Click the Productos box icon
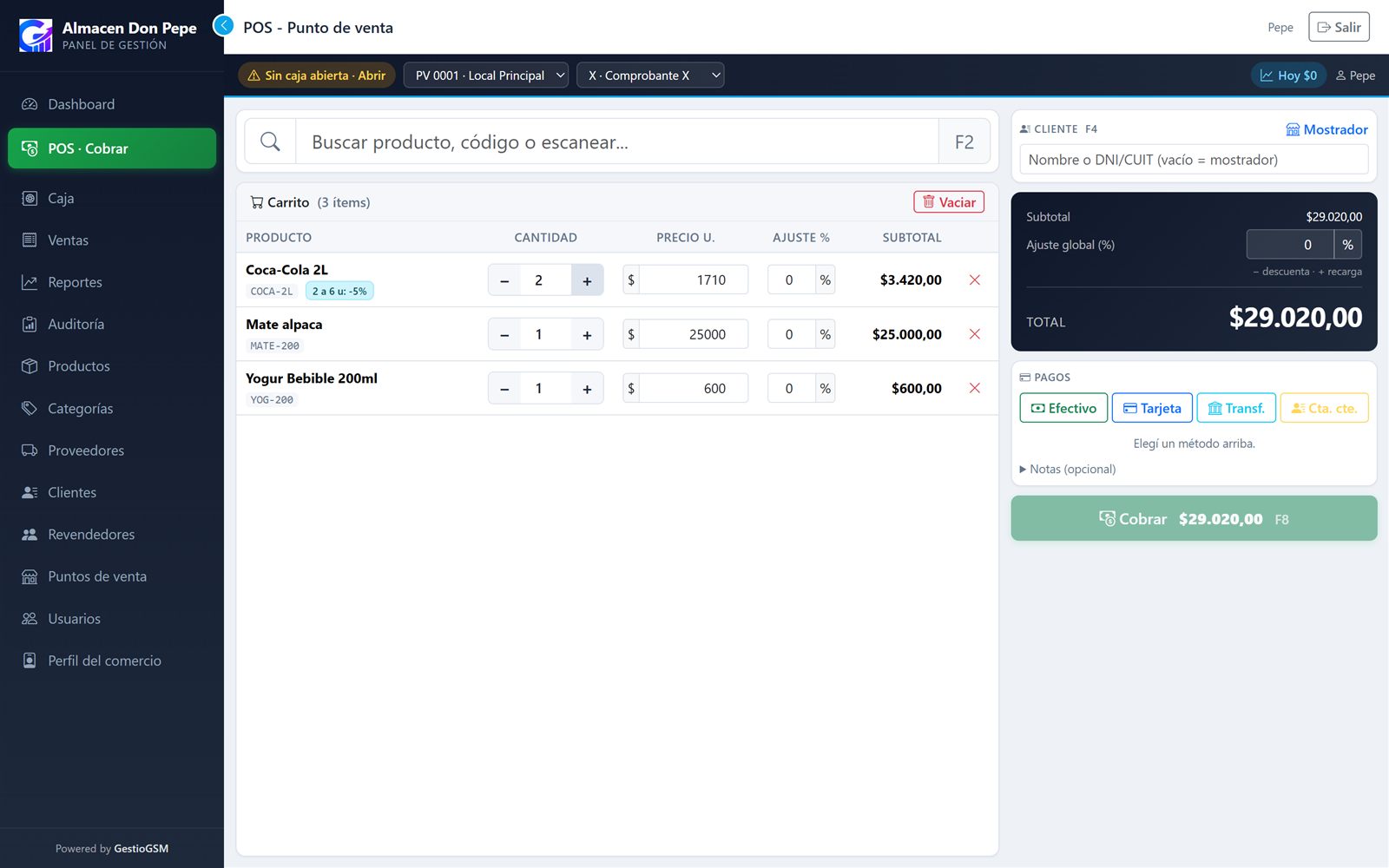The image size is (1389, 868). point(30,366)
